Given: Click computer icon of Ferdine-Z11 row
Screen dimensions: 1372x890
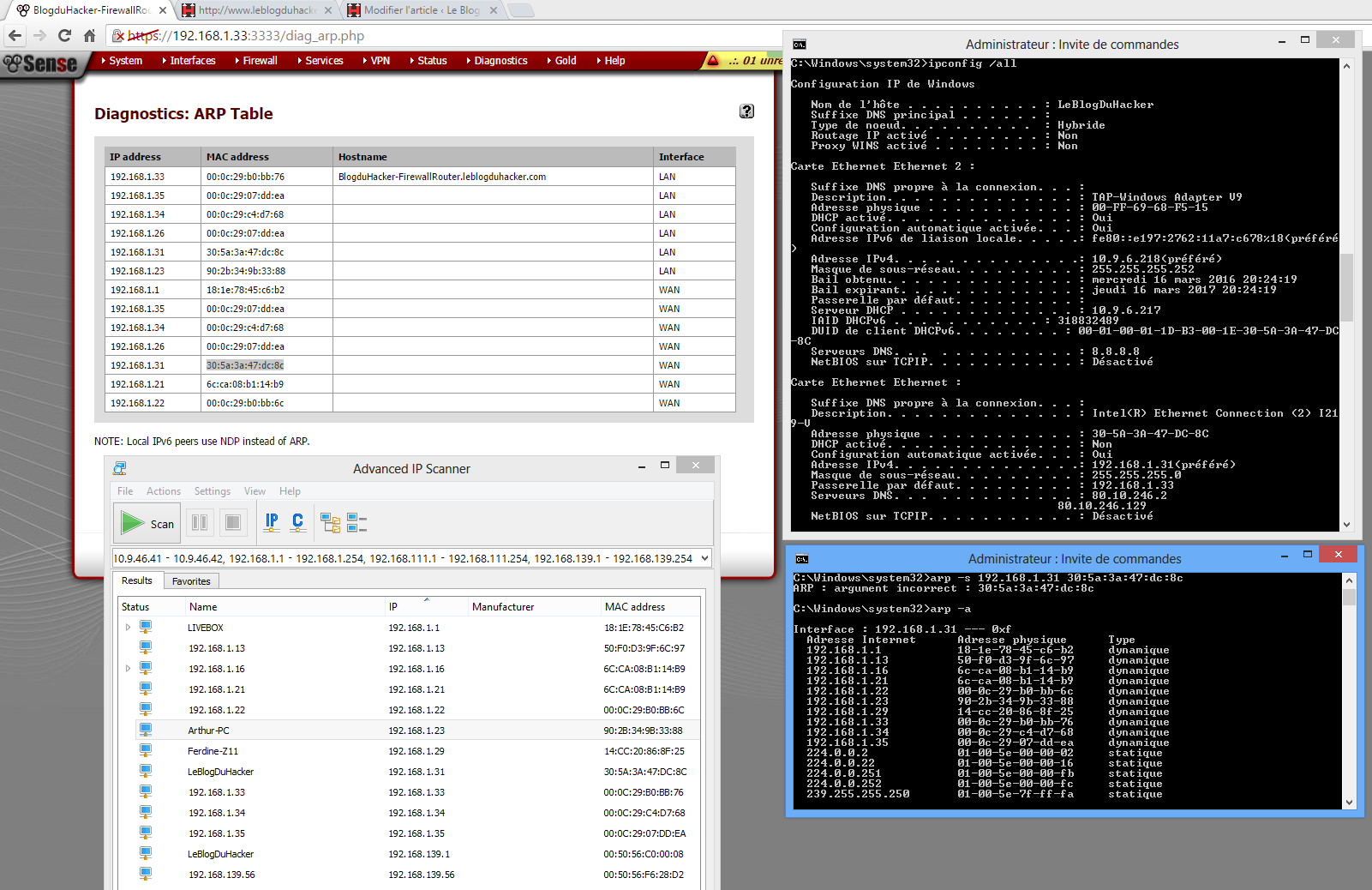Looking at the screenshot, I should tap(146, 751).
